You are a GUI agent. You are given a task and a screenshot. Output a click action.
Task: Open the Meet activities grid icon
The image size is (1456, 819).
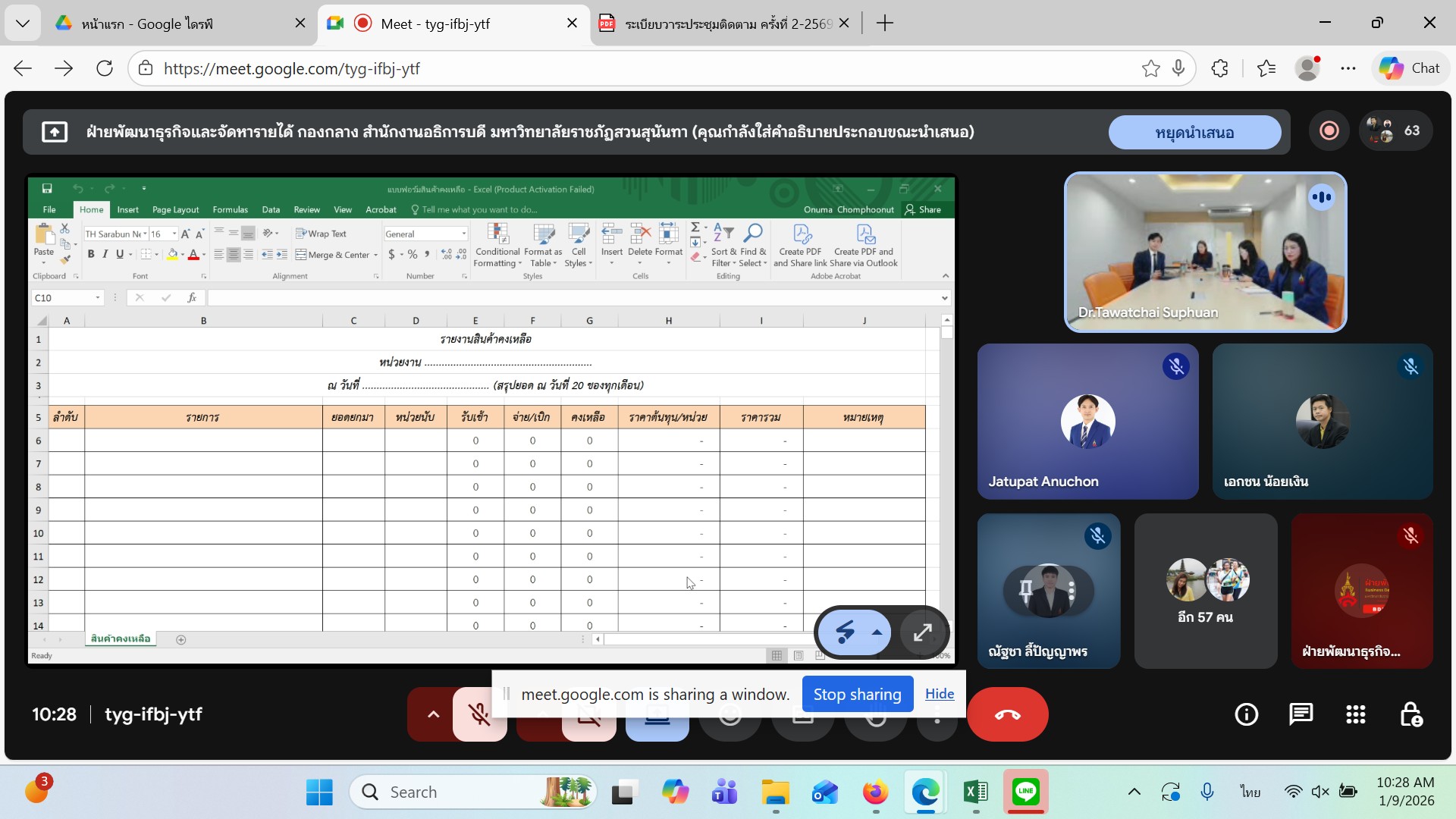tap(1355, 714)
